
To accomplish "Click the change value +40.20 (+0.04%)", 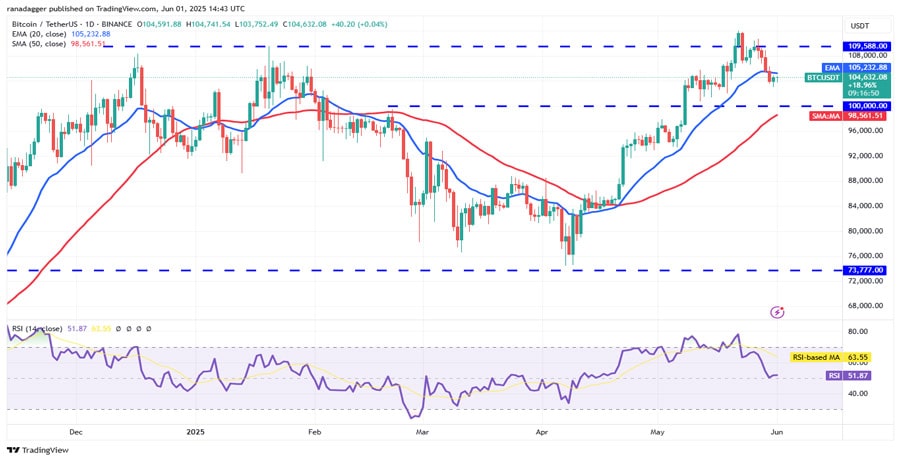I will 361,25.
